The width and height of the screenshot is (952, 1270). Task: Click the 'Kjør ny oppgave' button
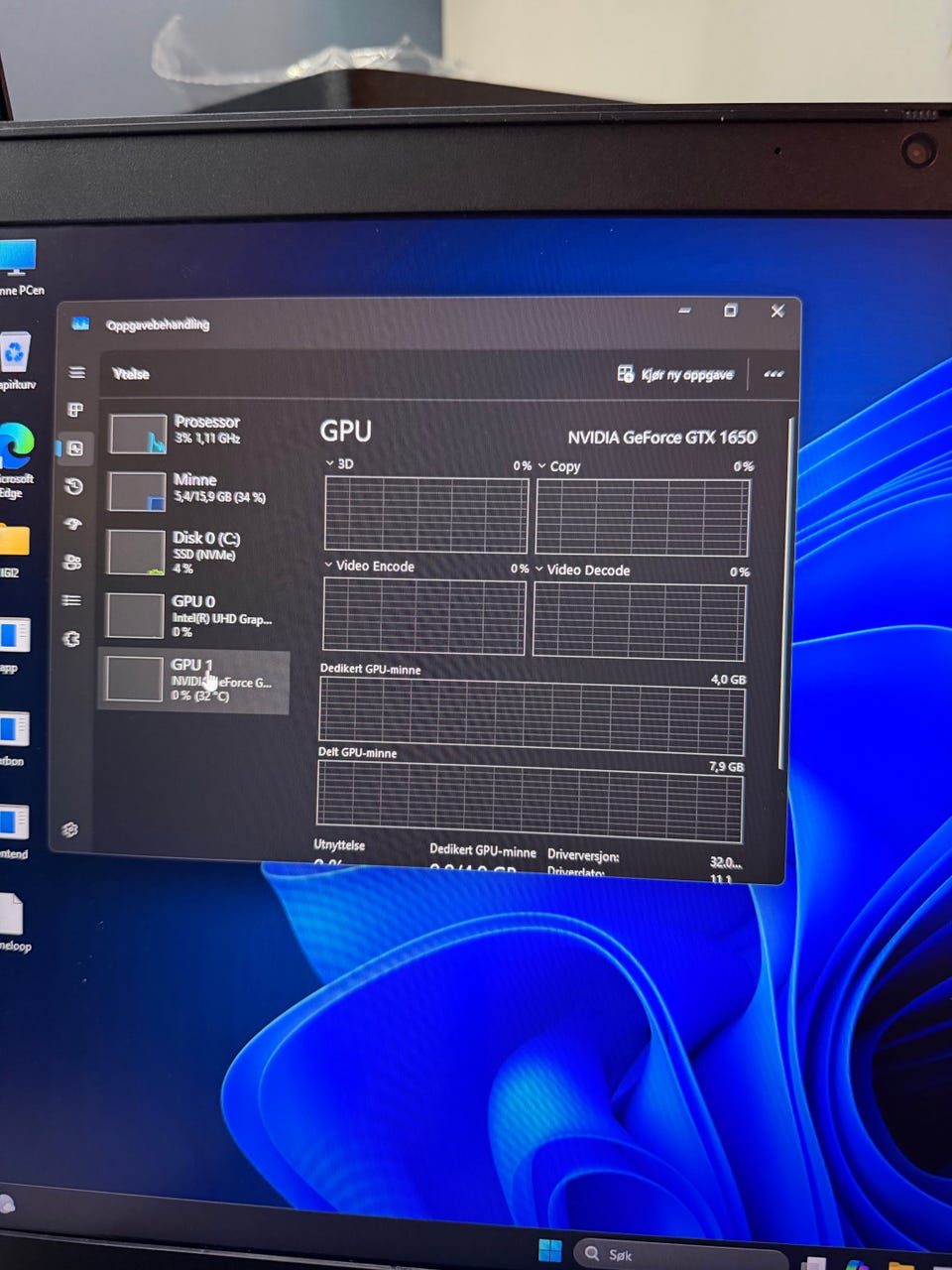(x=675, y=374)
